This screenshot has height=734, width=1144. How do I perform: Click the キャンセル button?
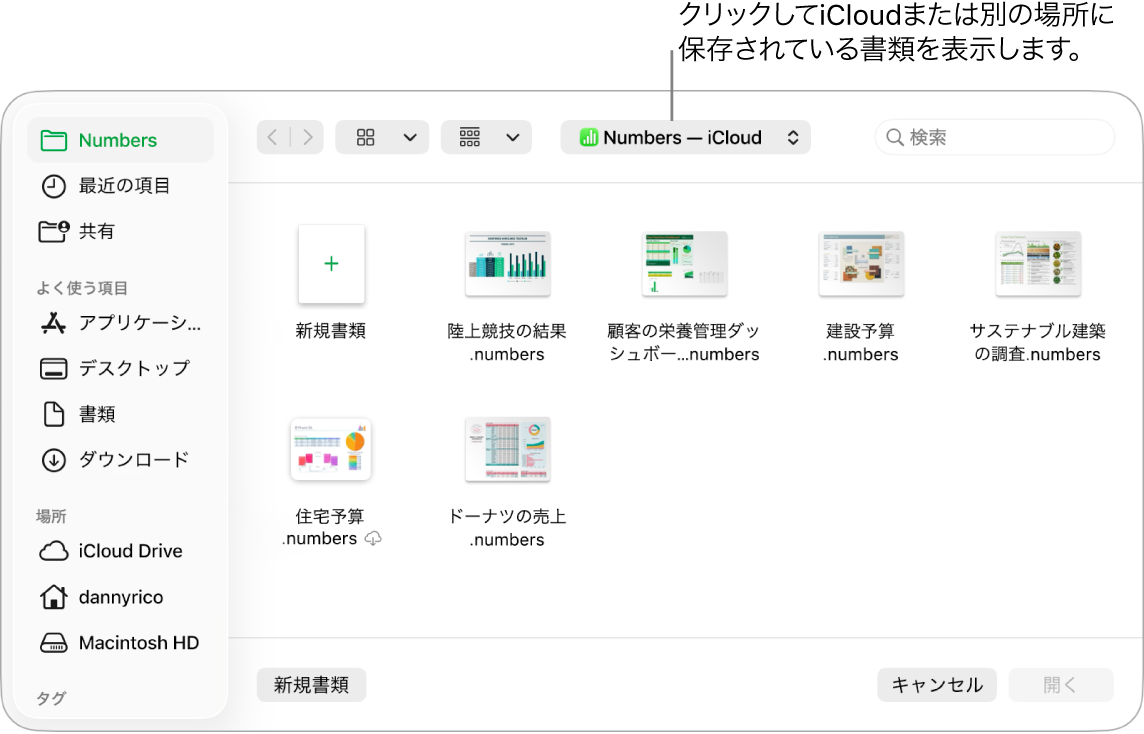(x=936, y=685)
